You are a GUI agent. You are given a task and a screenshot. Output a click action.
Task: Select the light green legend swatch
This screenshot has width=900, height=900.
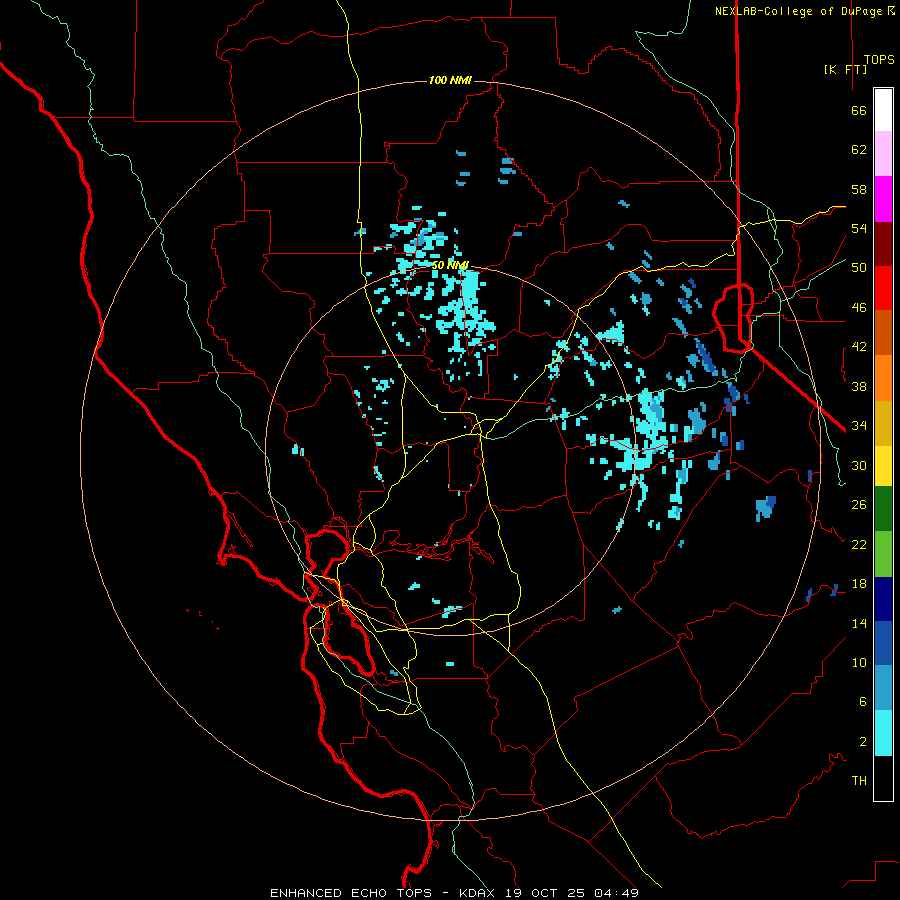(883, 554)
